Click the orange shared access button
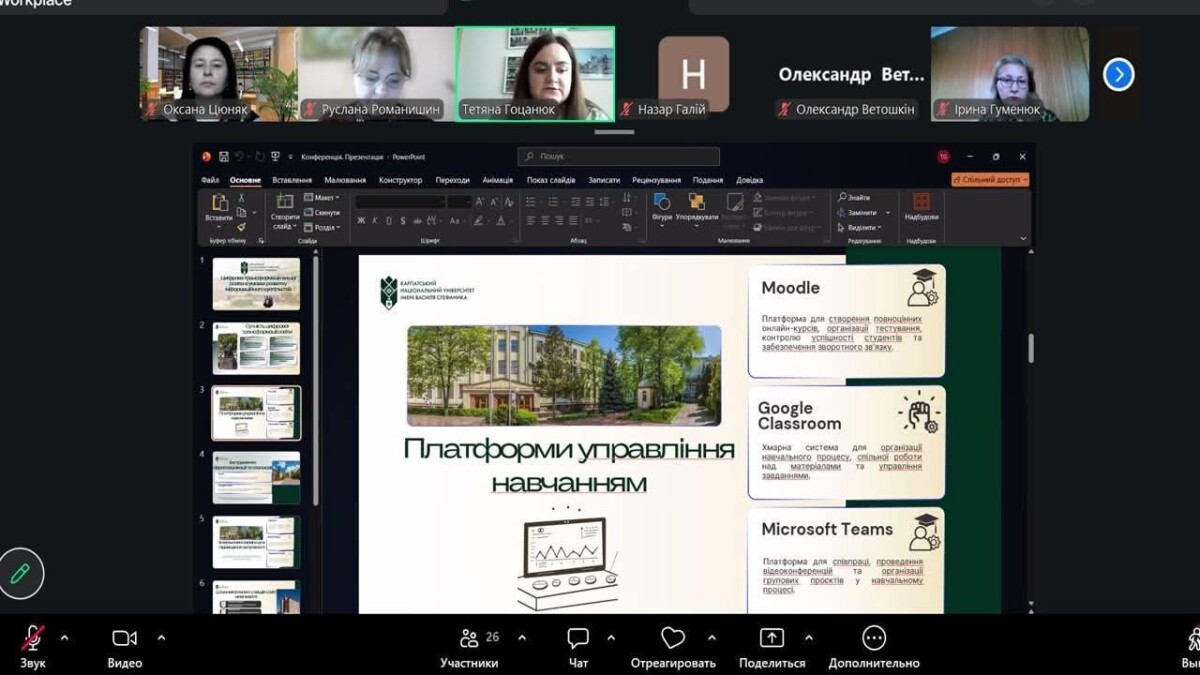The width and height of the screenshot is (1200, 675). click(x=989, y=180)
